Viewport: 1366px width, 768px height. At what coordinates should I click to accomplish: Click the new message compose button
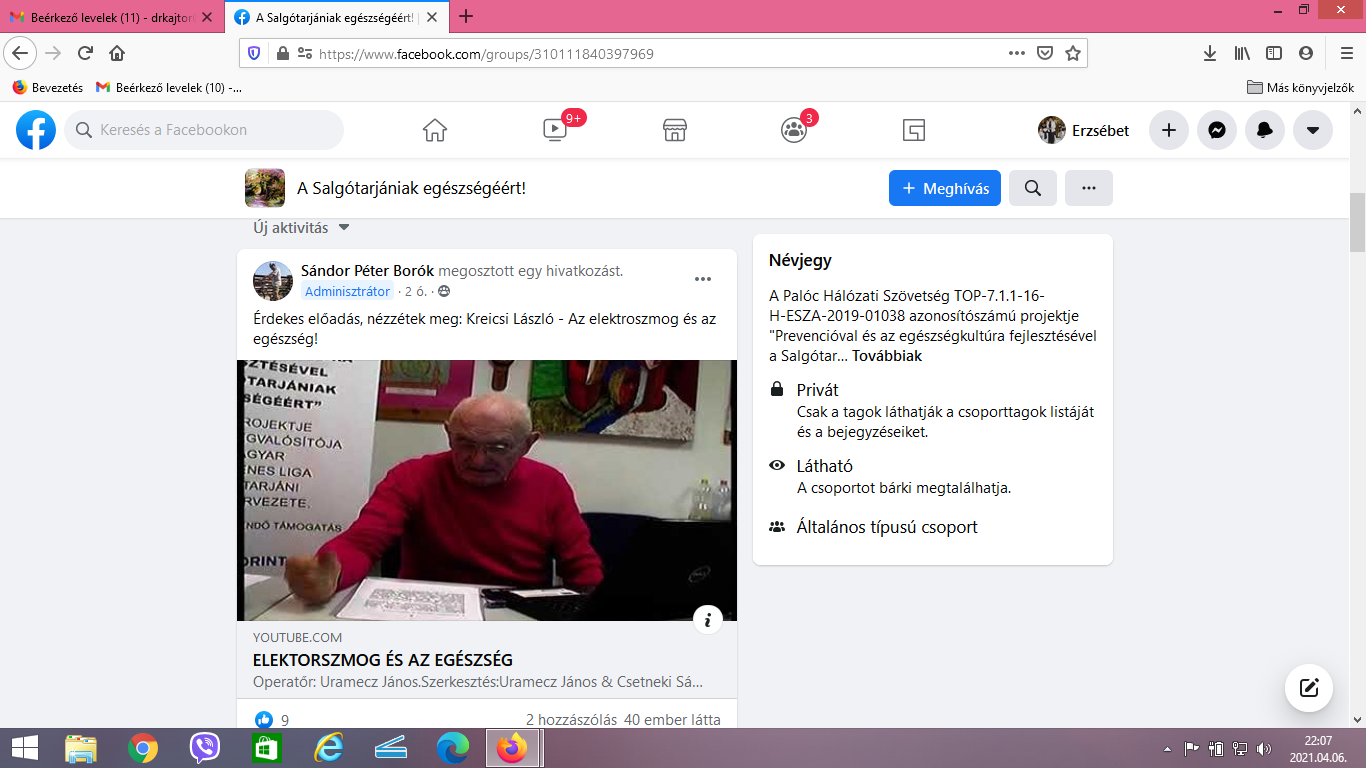tap(1309, 688)
